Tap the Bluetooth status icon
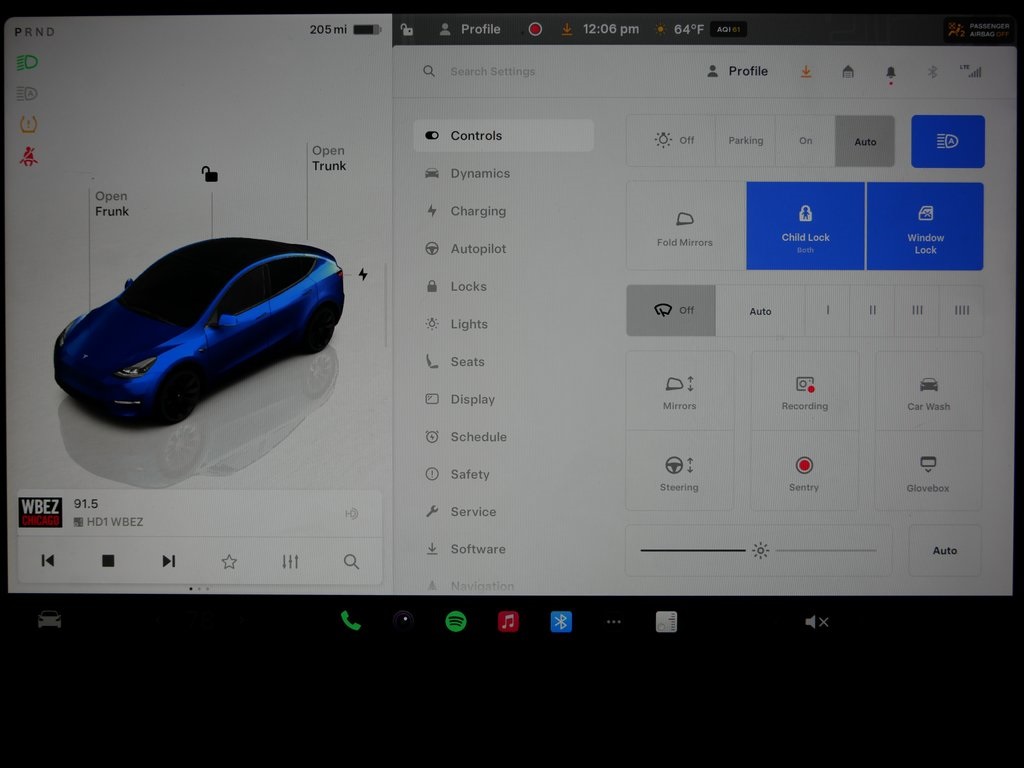The width and height of the screenshot is (1024, 768). (x=931, y=71)
